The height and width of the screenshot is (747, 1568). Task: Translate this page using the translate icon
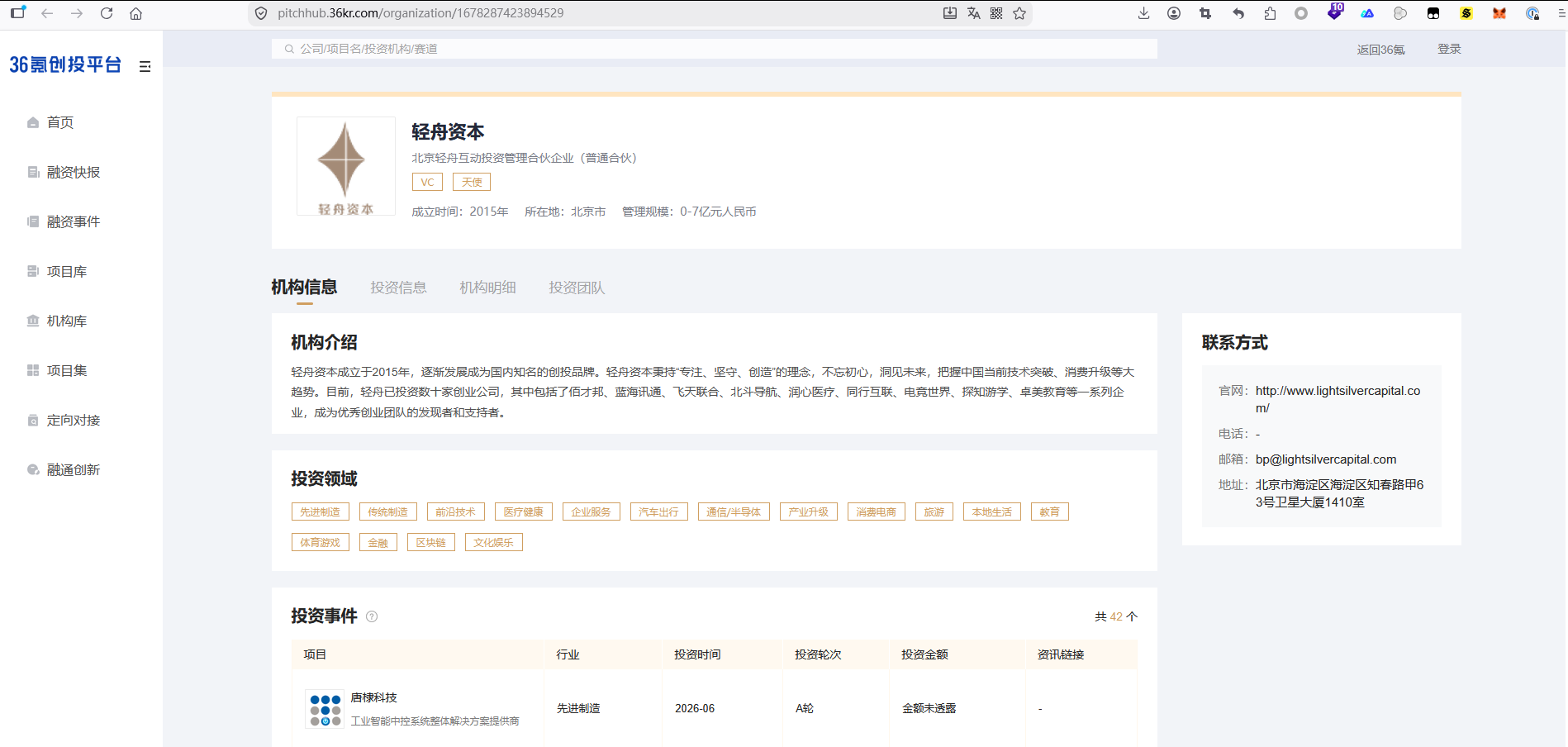973,13
